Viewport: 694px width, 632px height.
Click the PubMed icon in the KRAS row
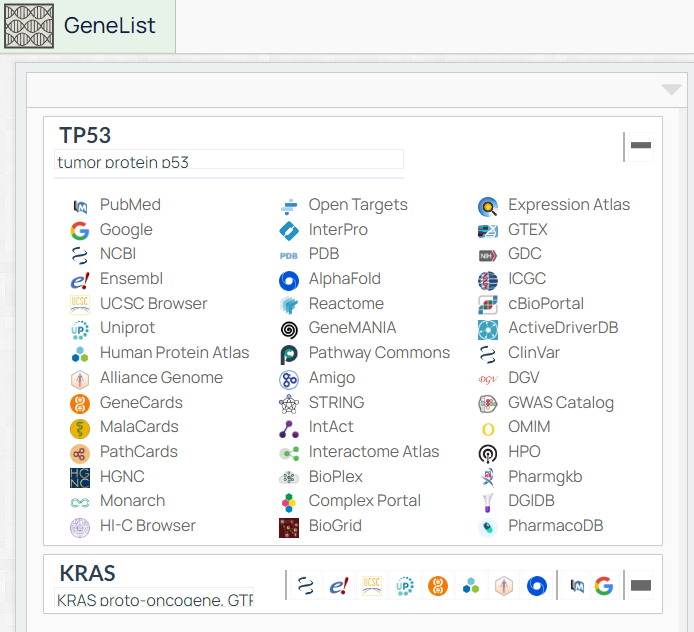coord(577,586)
